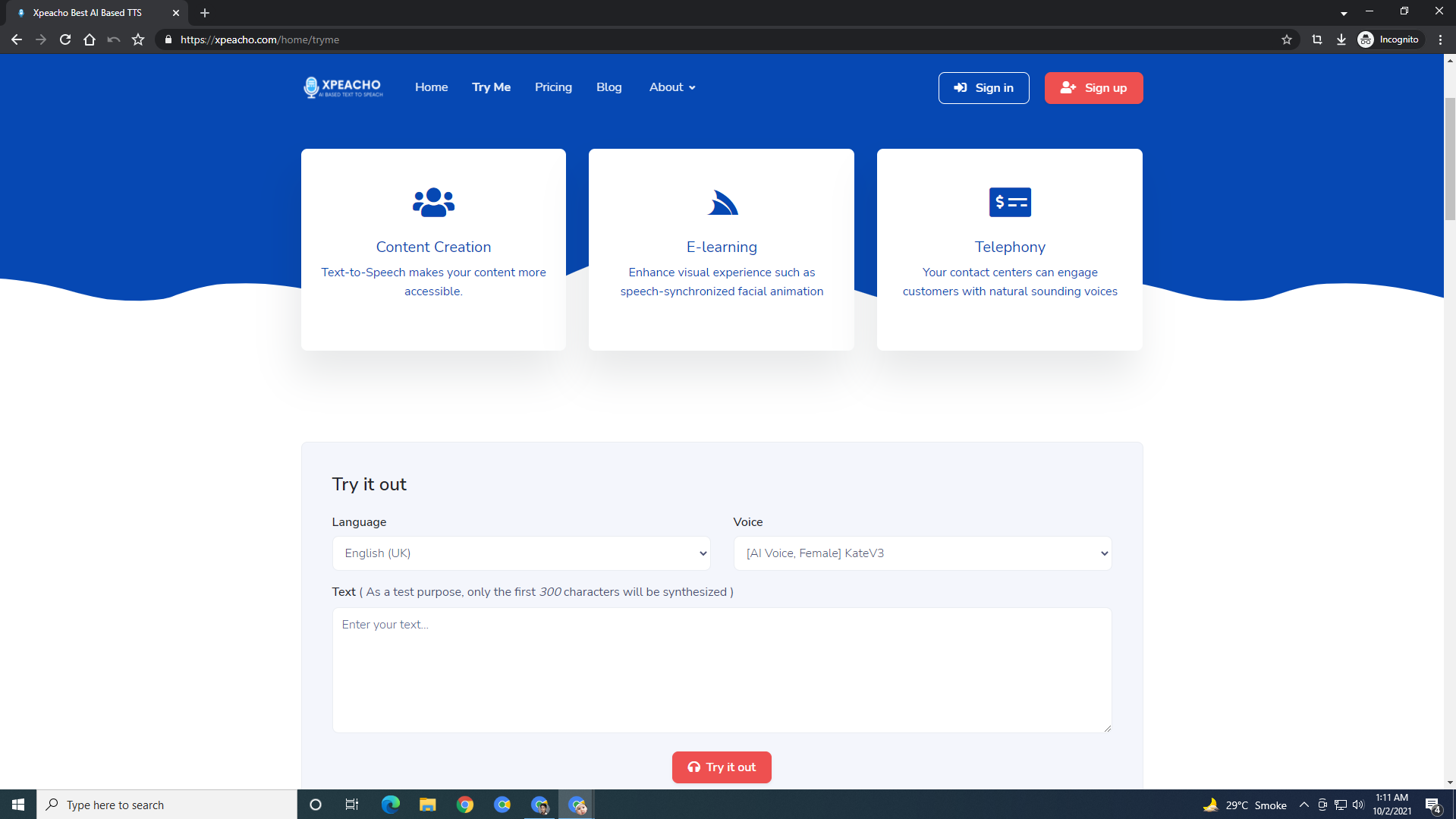Open the browser downloads icon
This screenshot has width=1456, height=819.
[x=1341, y=39]
